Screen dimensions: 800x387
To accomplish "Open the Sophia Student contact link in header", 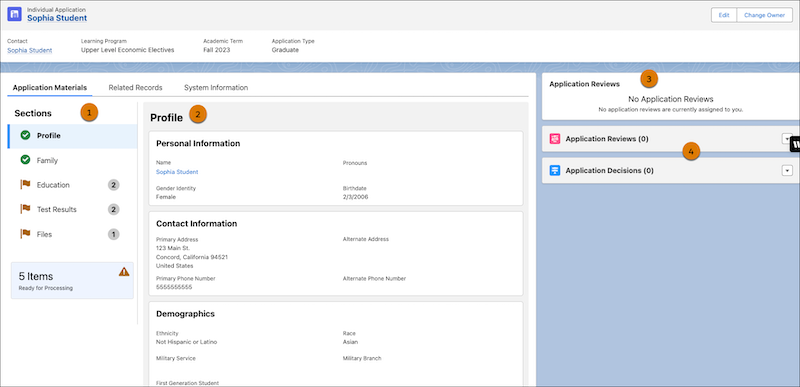I will [30, 50].
